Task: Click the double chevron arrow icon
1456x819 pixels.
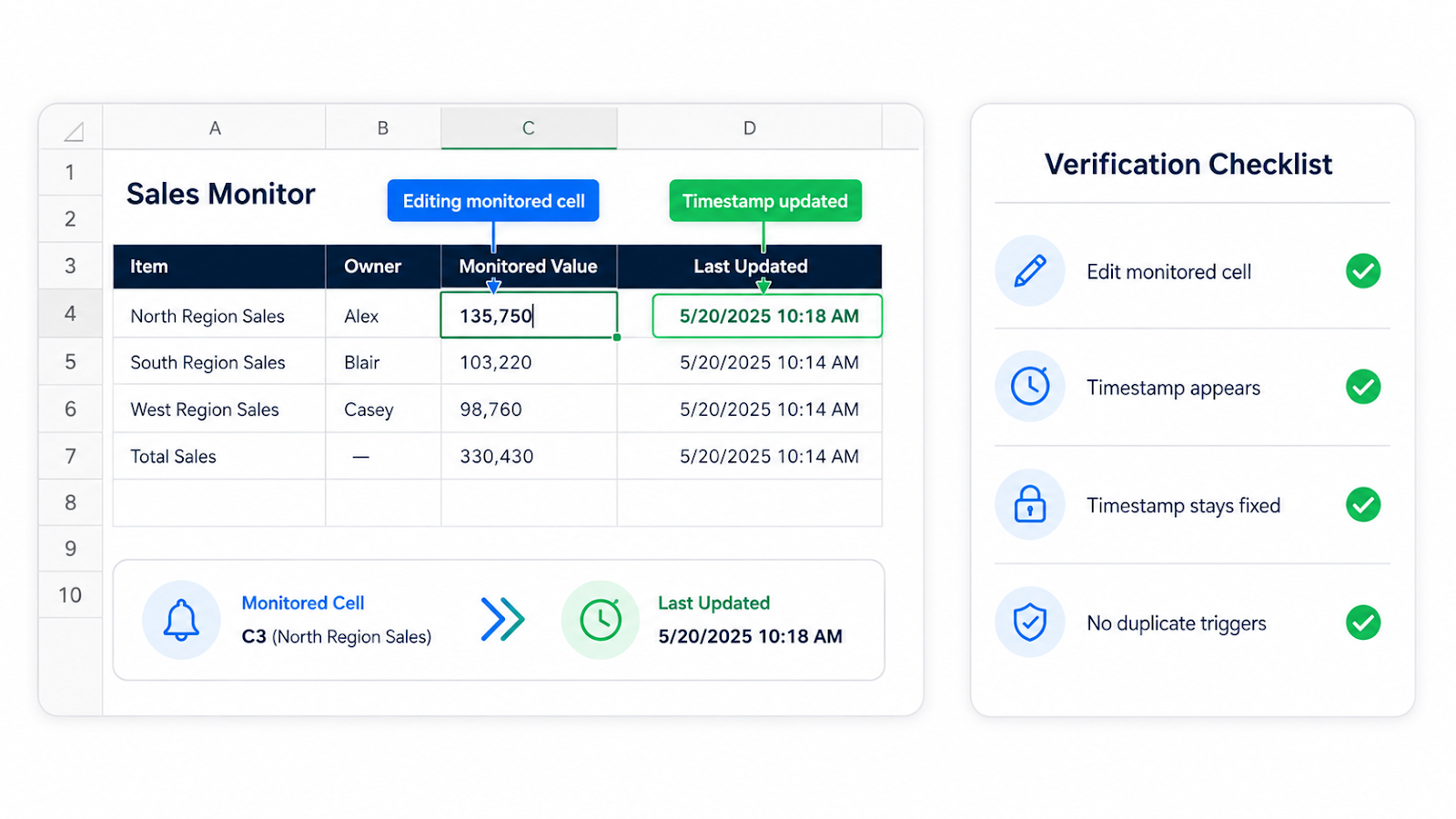Action: pyautogui.click(x=502, y=620)
